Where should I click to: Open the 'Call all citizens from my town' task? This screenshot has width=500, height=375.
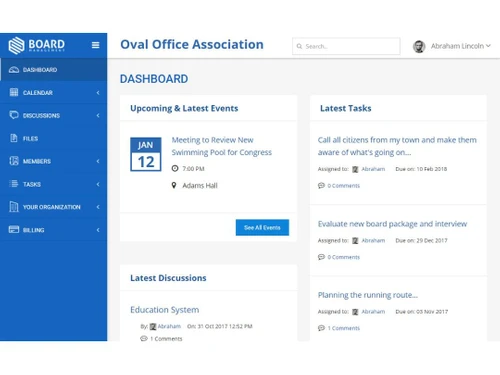pyautogui.click(x=397, y=146)
